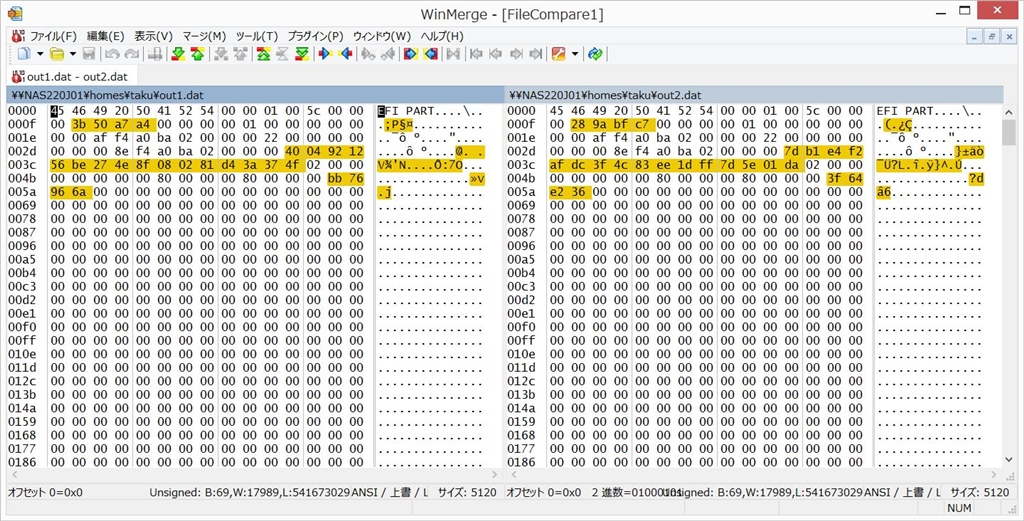Click the All Left copy icon
This screenshot has height=521, width=1024.
click(430, 54)
